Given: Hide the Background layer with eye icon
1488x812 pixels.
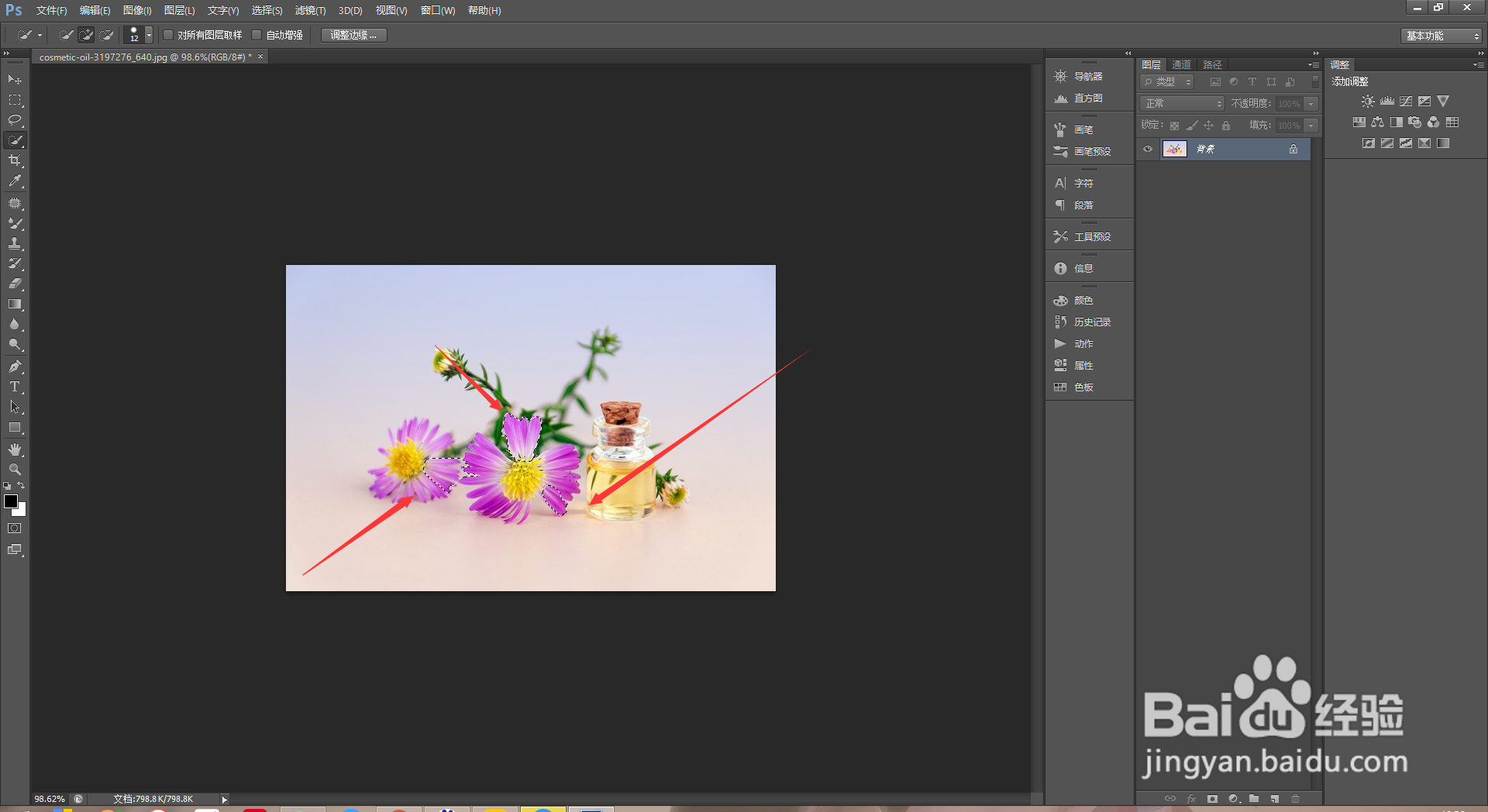Looking at the screenshot, I should 1148,150.
